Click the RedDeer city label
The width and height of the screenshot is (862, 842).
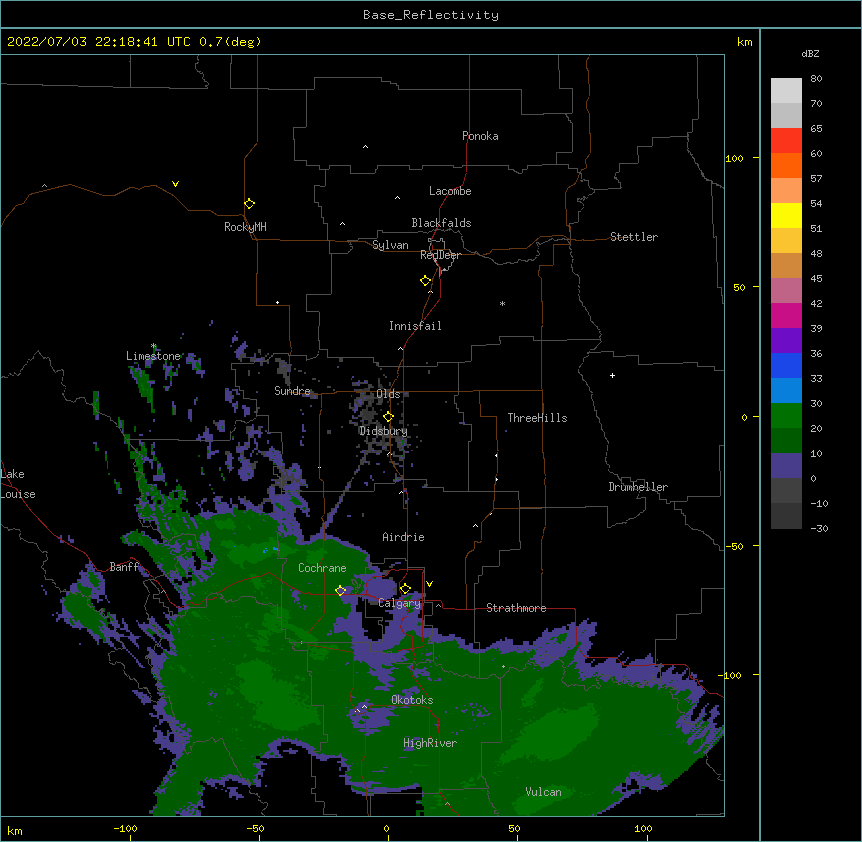click(440, 255)
